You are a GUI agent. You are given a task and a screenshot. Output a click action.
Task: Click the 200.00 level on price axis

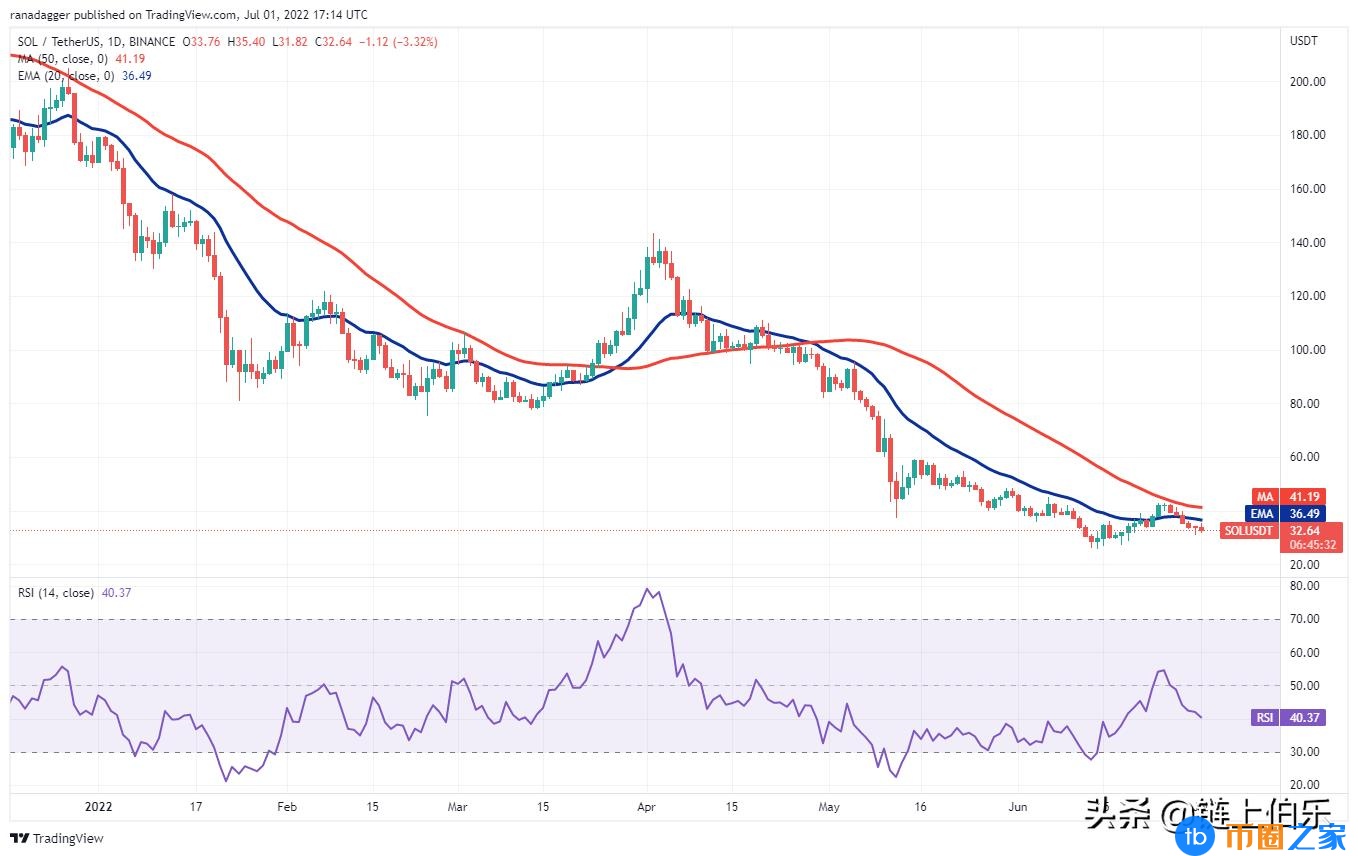(1305, 82)
